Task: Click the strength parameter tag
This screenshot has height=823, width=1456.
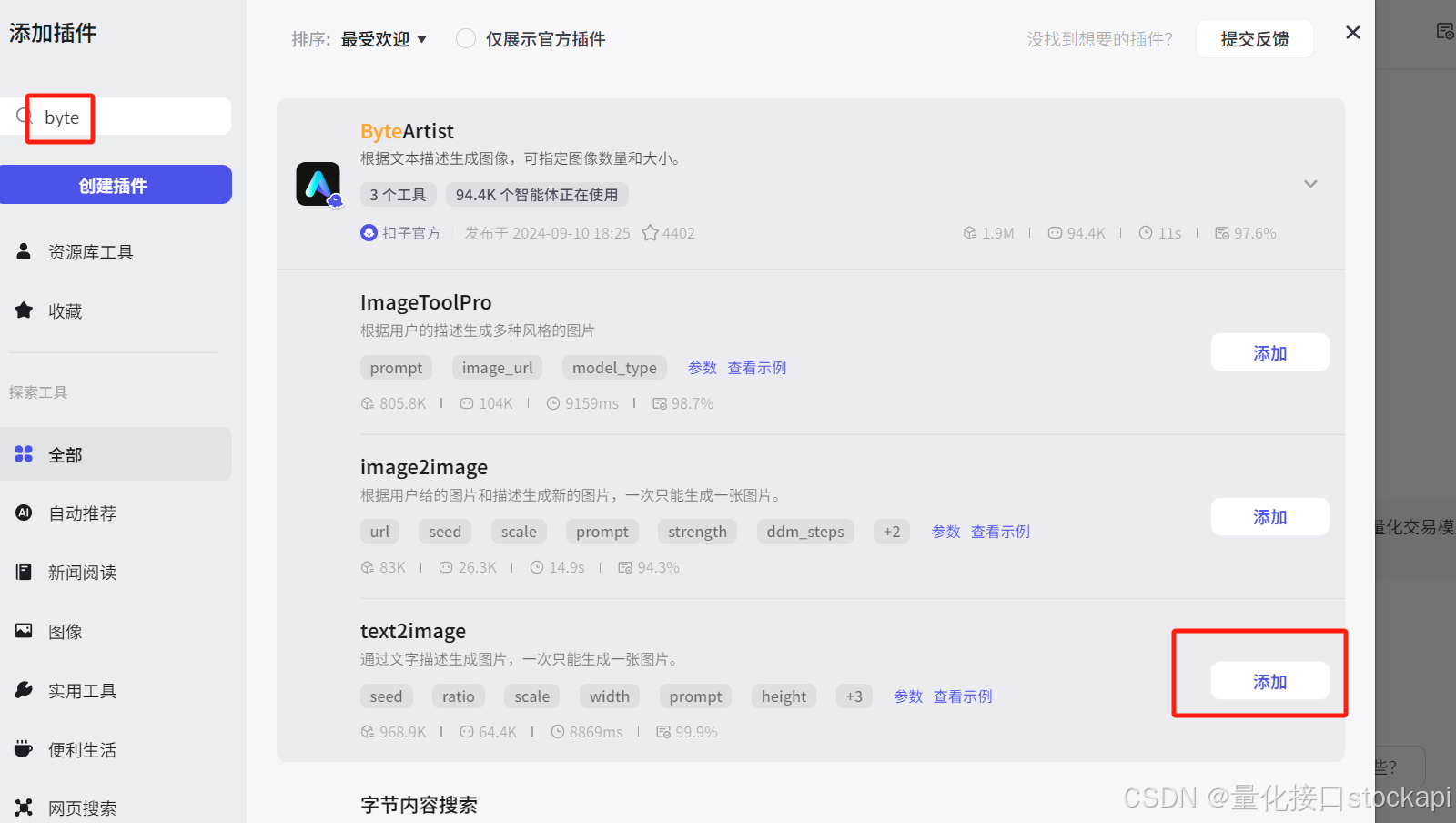Action: pos(697,532)
